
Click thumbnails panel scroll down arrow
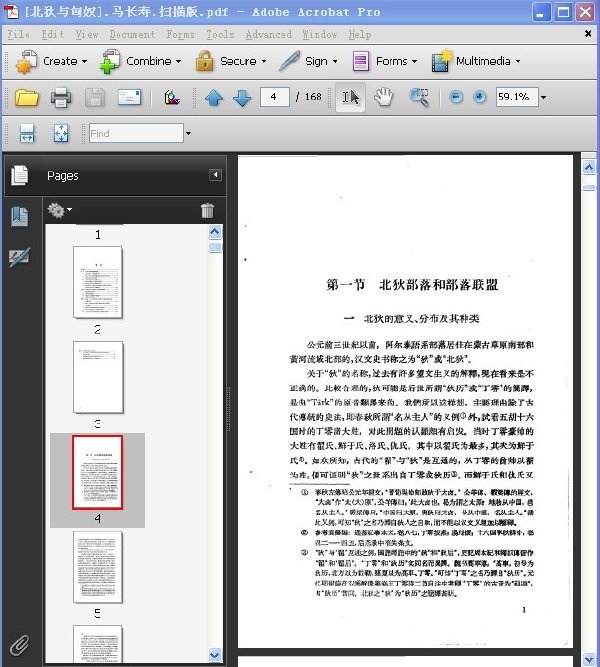pyautogui.click(x=215, y=655)
